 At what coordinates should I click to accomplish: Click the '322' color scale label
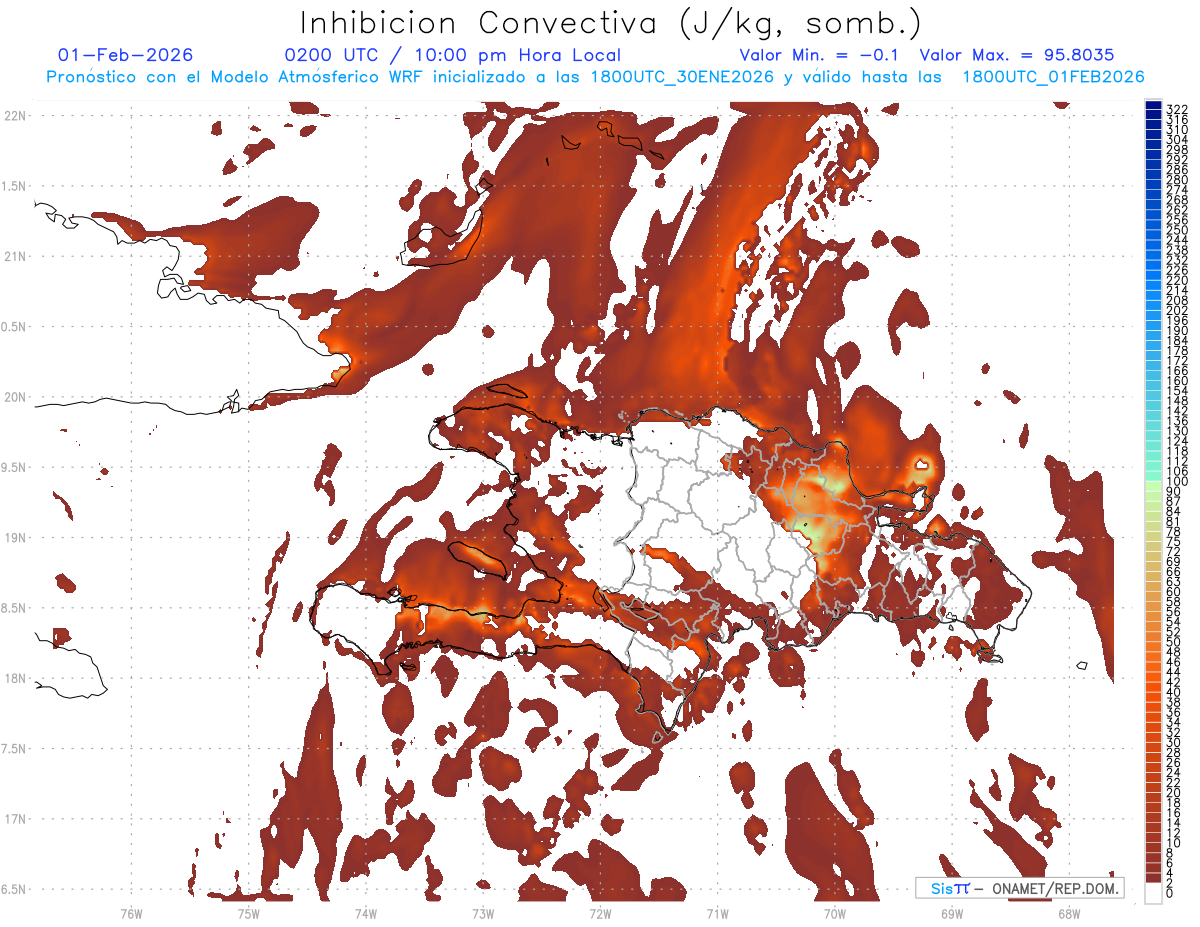[x=1177, y=109]
